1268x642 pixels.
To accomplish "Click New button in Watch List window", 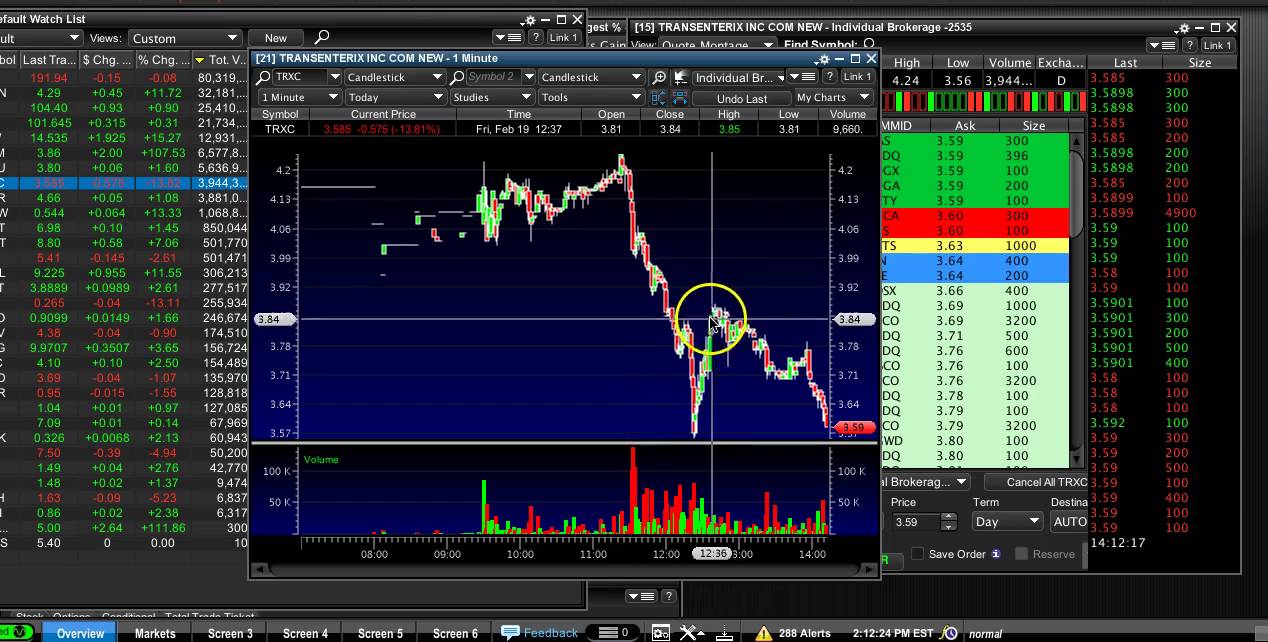I will tap(276, 38).
